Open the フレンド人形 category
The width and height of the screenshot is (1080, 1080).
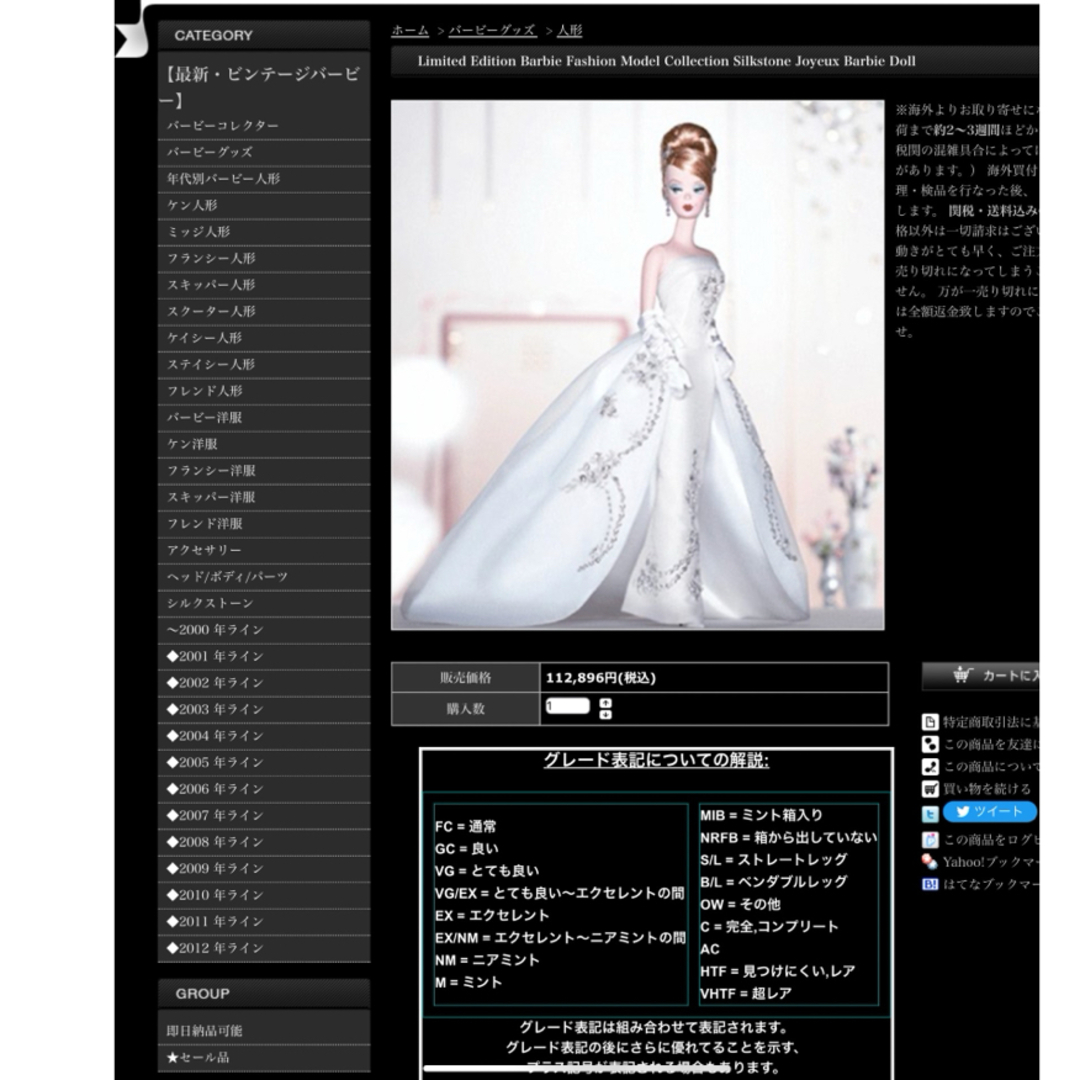pyautogui.click(x=264, y=391)
